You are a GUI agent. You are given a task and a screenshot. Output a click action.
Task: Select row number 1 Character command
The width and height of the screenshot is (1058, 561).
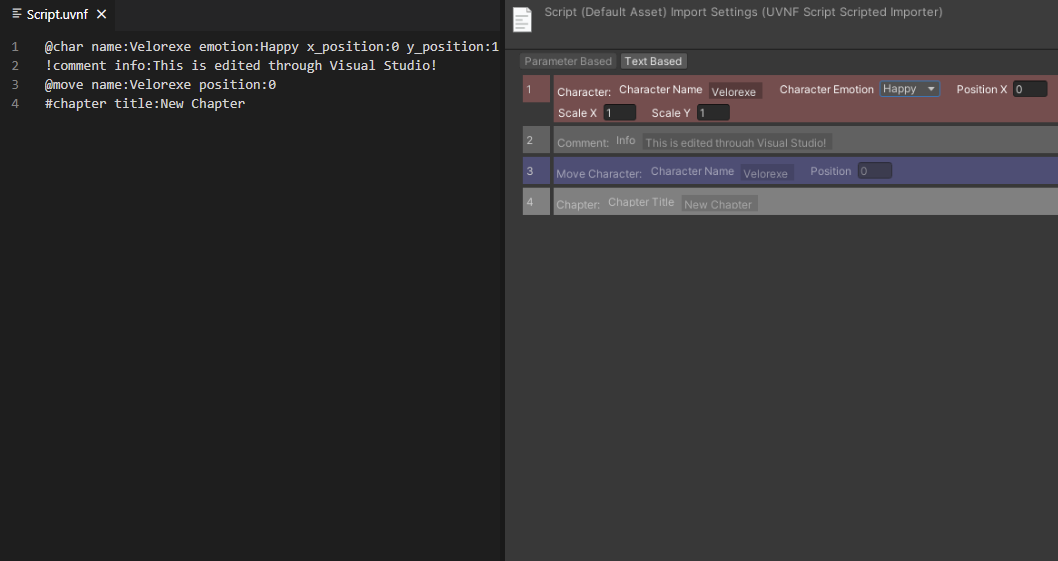pos(536,89)
